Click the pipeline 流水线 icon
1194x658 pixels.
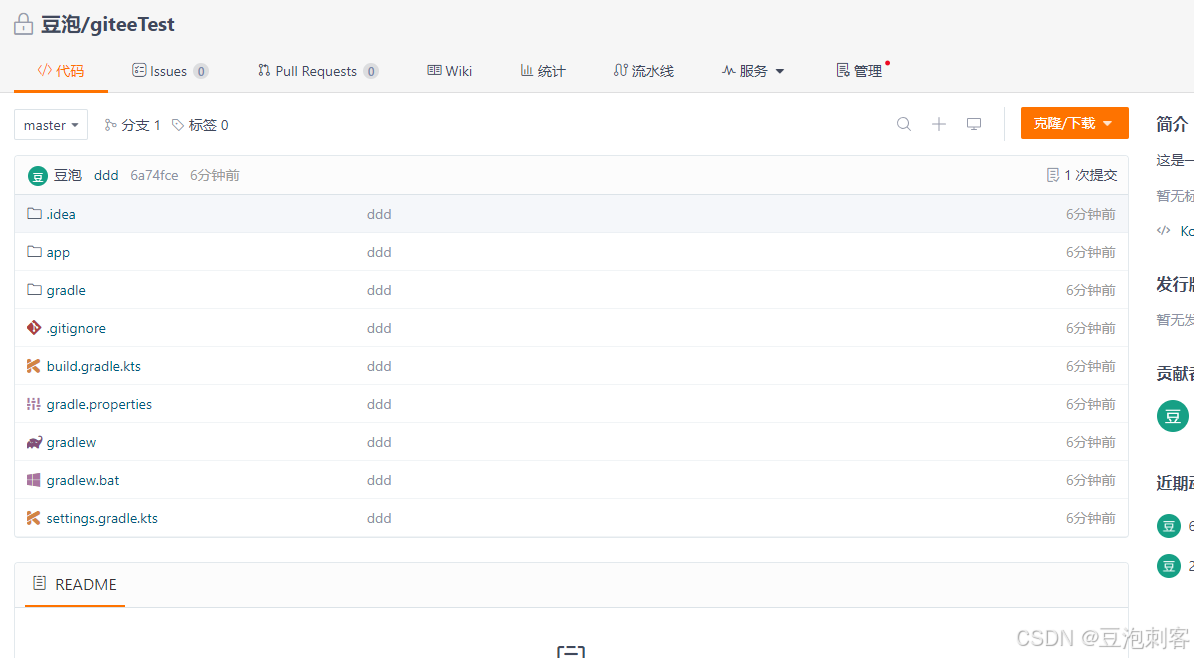621,70
